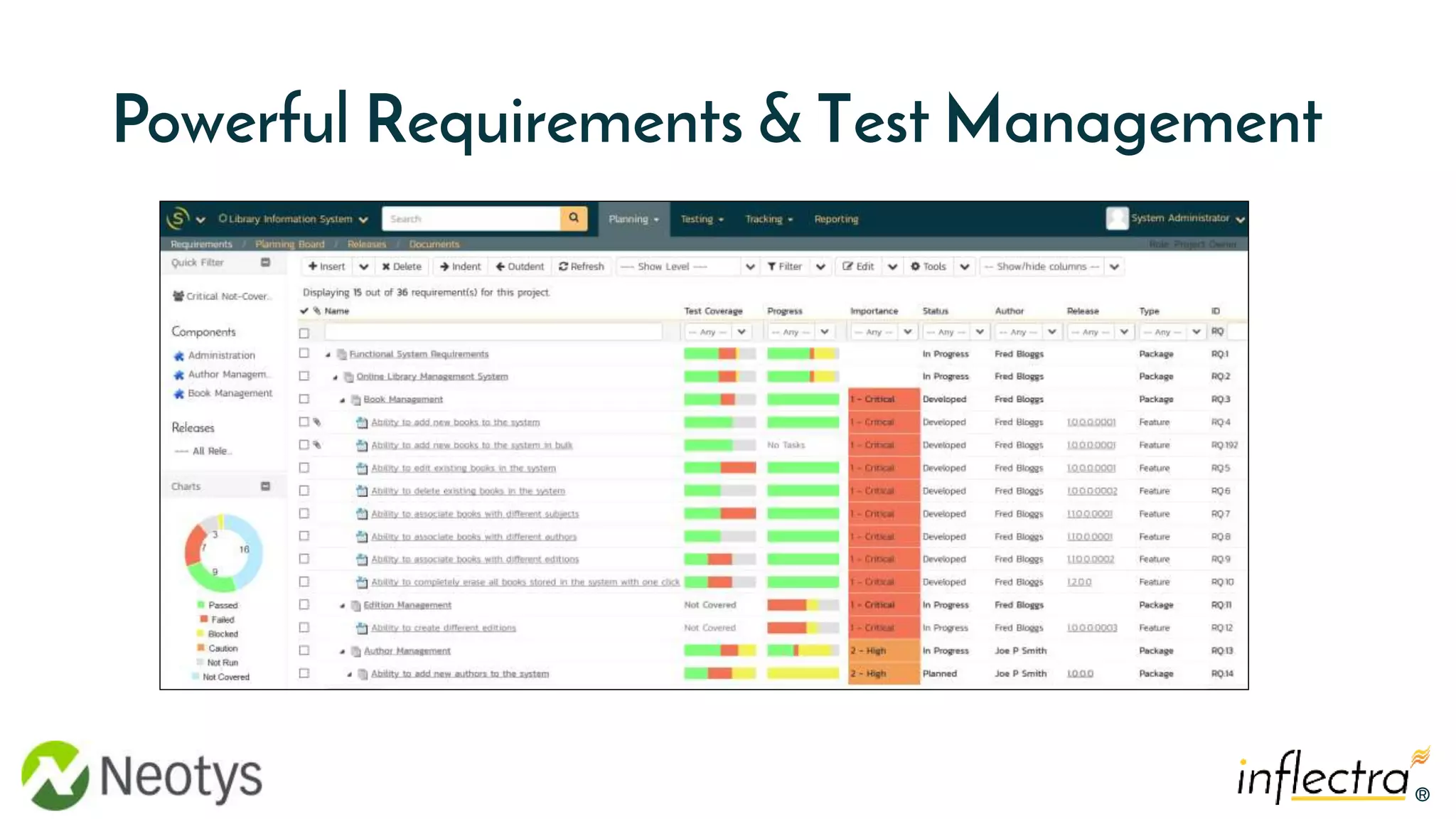Open the Reporting menu
Screen dimensions: 1456x819
[x=836, y=219]
